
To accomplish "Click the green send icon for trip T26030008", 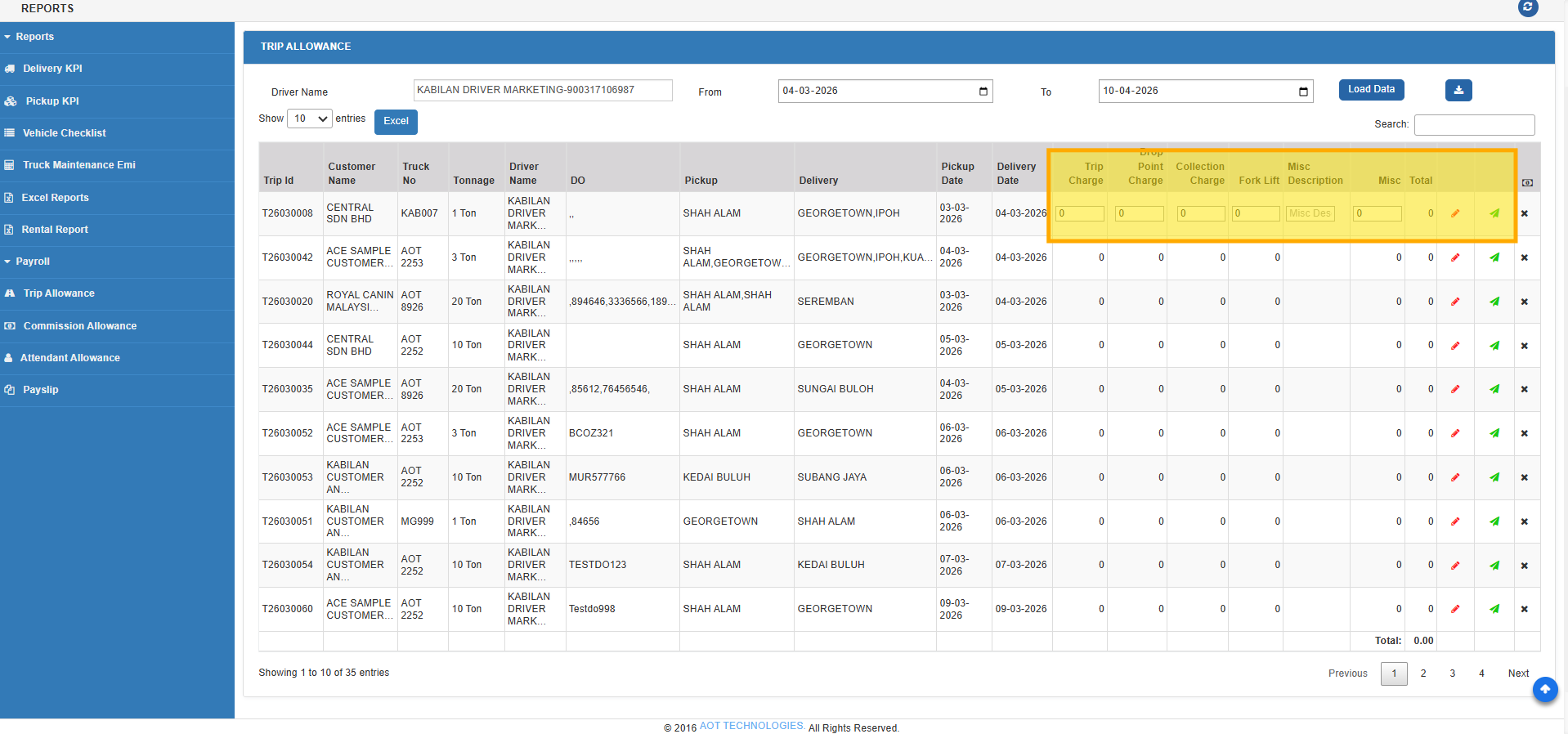I will tap(1494, 213).
